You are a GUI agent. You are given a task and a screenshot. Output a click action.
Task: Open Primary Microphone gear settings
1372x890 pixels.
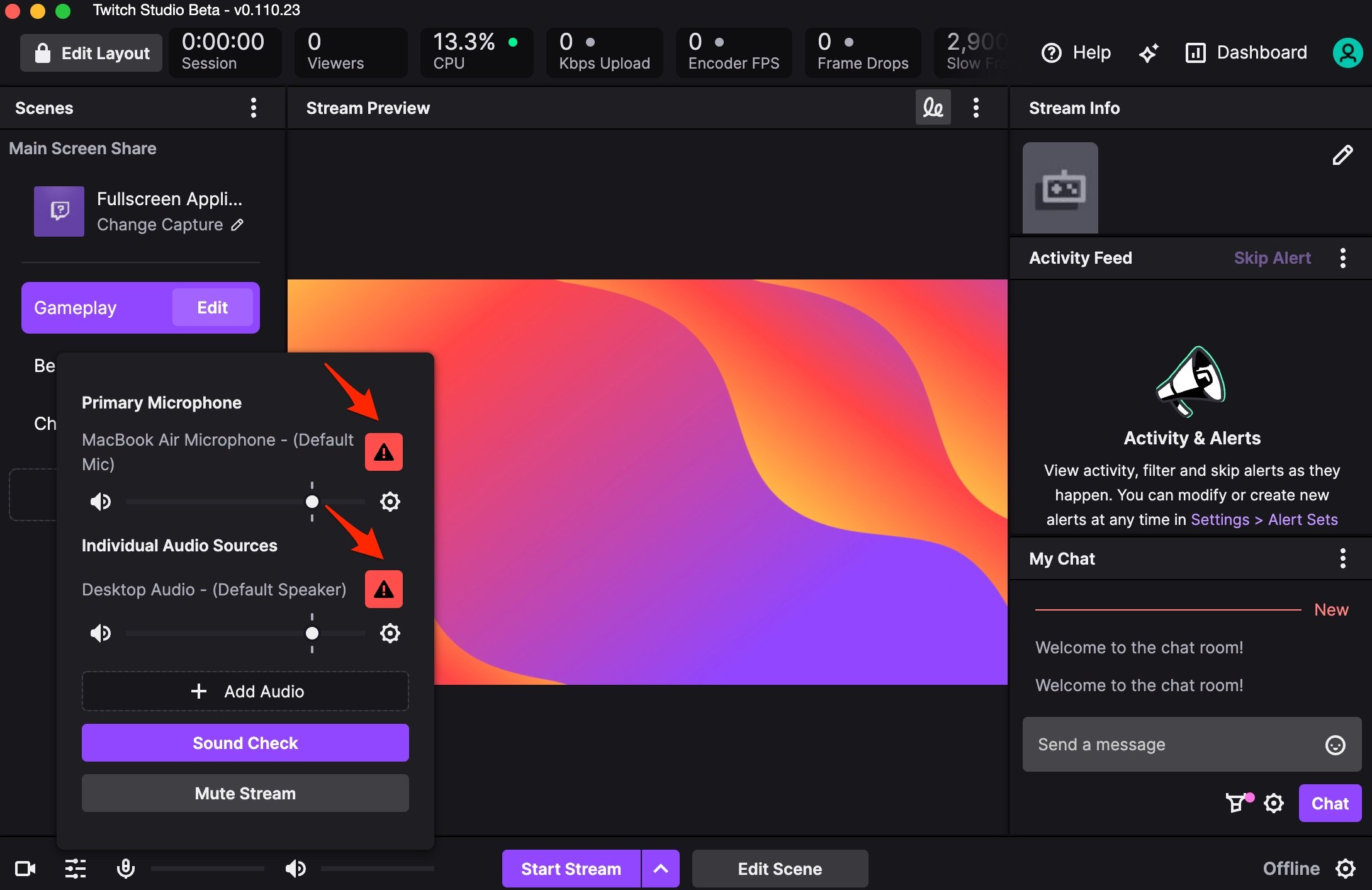[x=390, y=502]
